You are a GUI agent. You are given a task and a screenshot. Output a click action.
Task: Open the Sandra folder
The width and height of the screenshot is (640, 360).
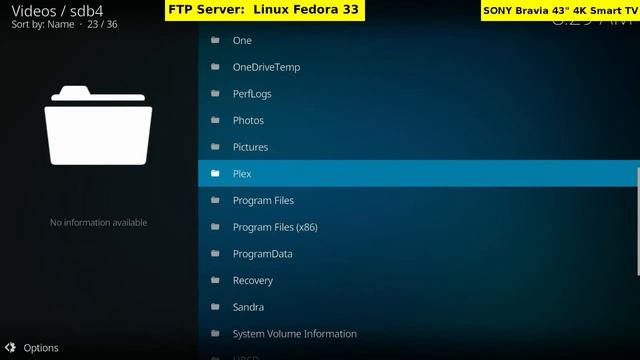point(419,307)
